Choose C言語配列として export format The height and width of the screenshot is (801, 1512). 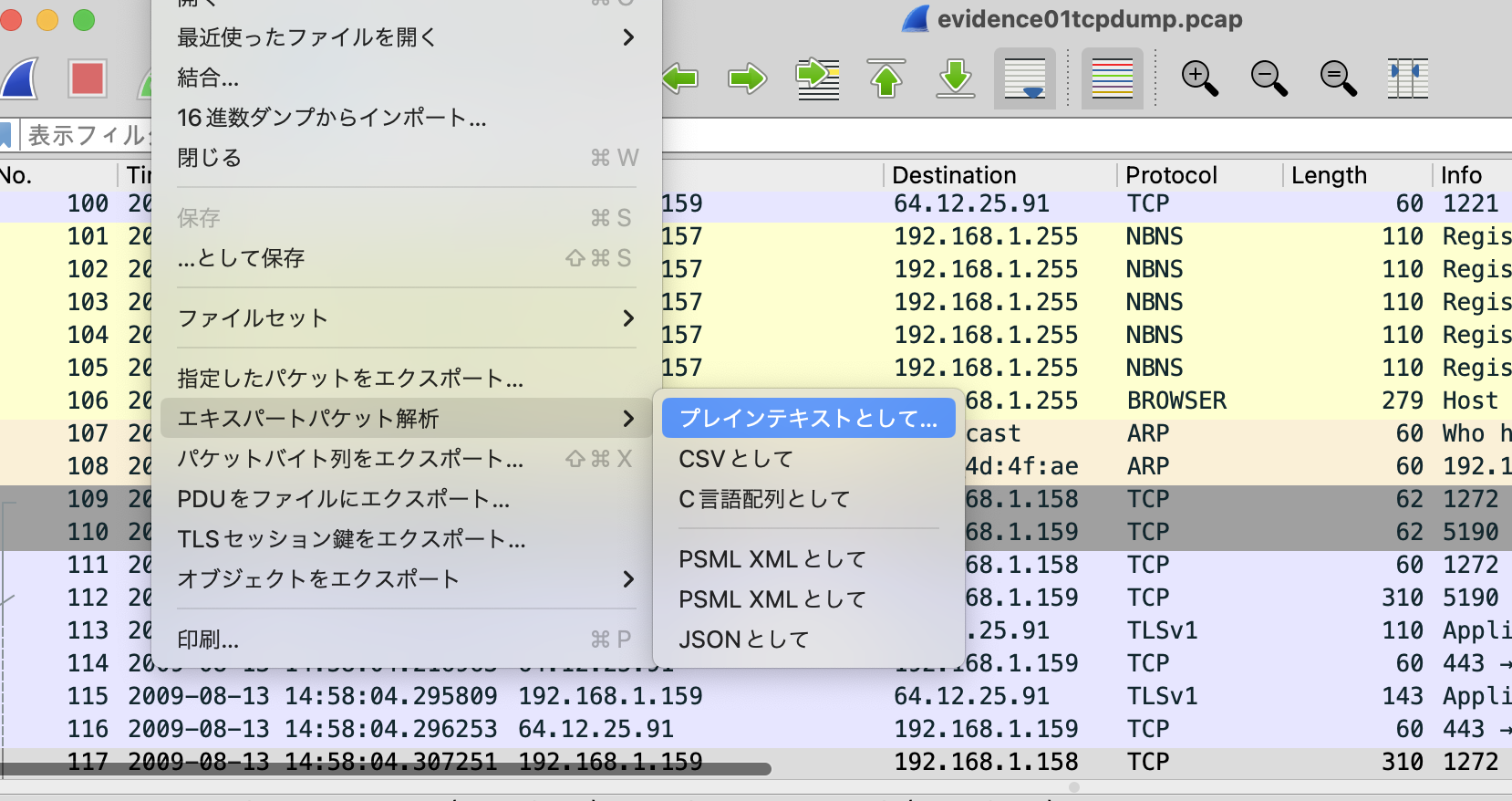pyautogui.click(x=809, y=499)
